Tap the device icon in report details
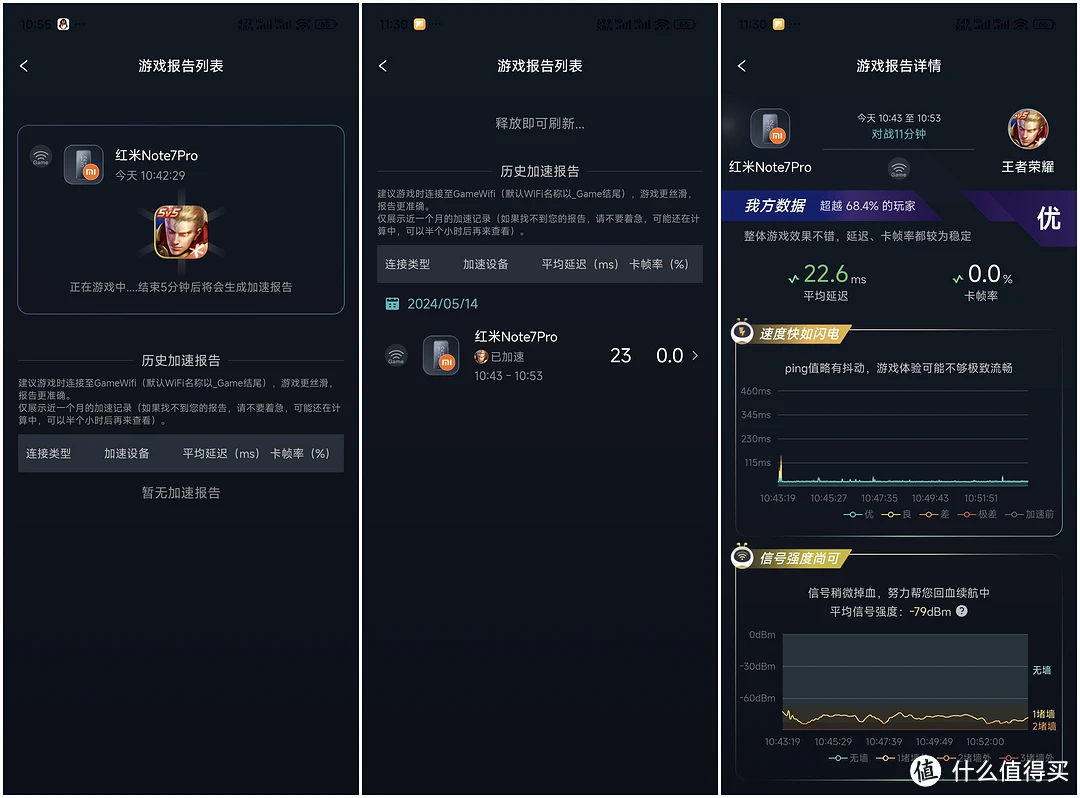Screen dimensions: 1080x798 [x=770, y=128]
